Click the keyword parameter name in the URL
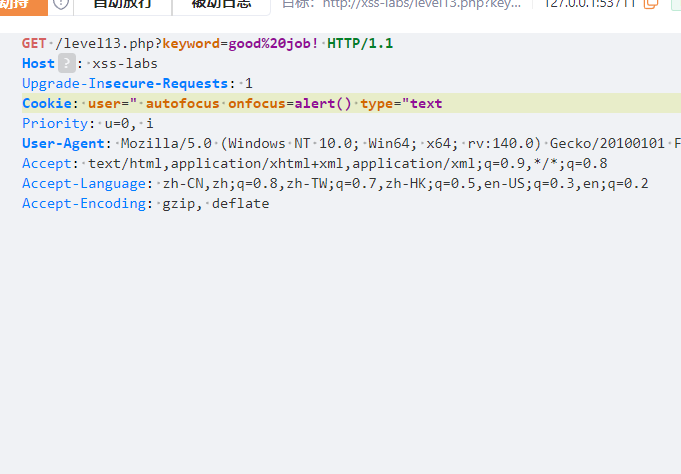 [191, 43]
